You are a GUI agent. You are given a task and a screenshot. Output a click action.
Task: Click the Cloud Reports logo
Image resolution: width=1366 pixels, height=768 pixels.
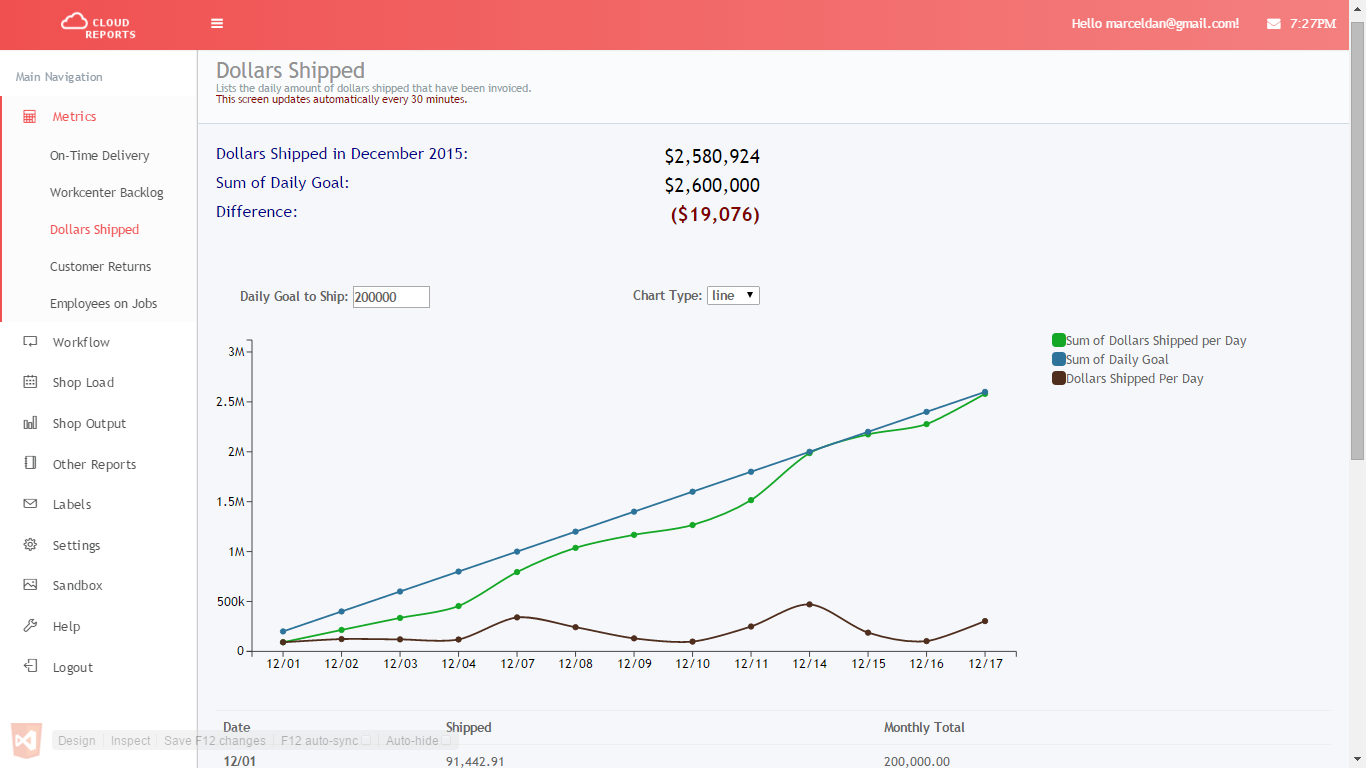click(98, 25)
